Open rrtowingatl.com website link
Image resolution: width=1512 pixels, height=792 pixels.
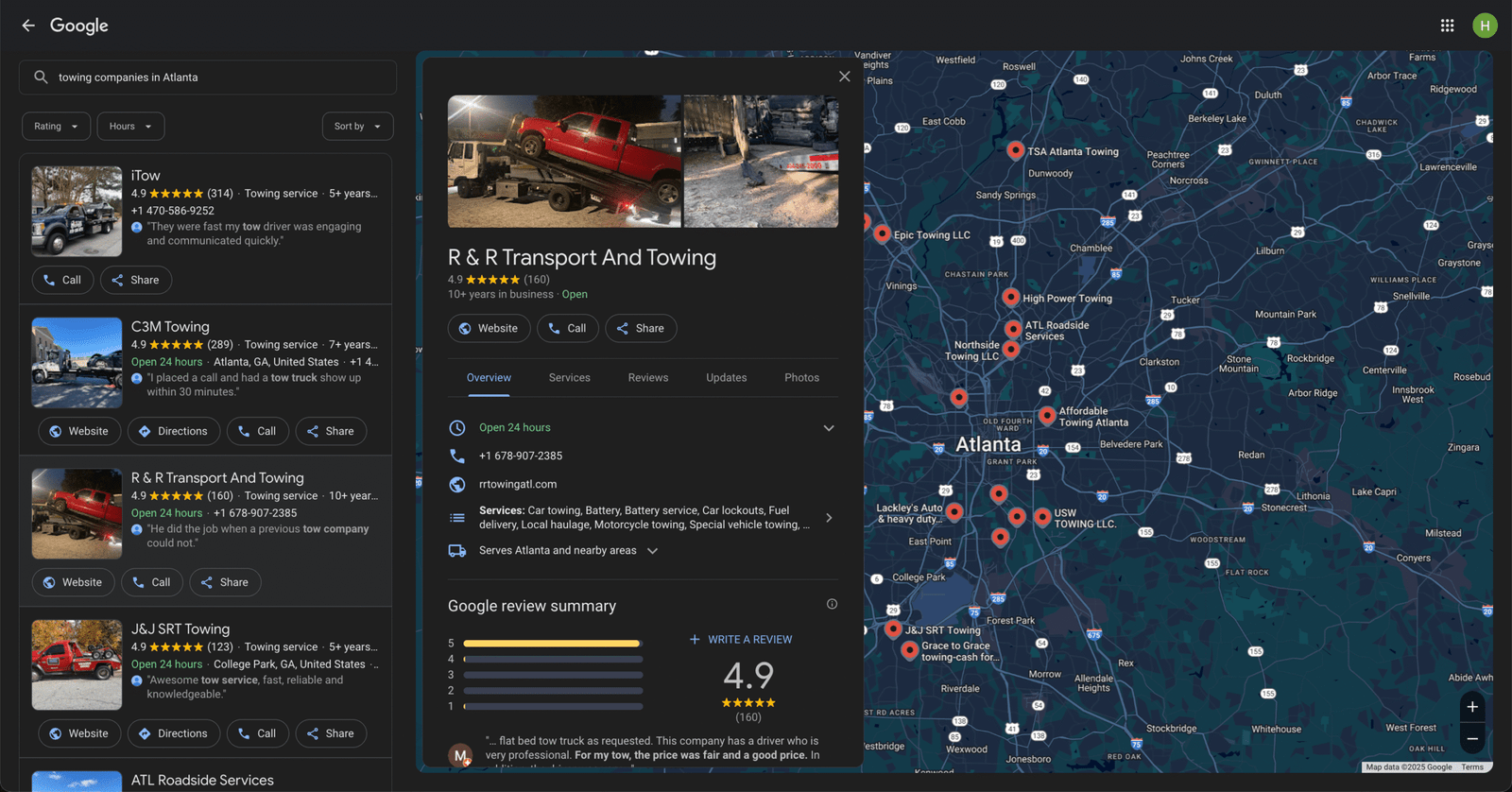[518, 484]
